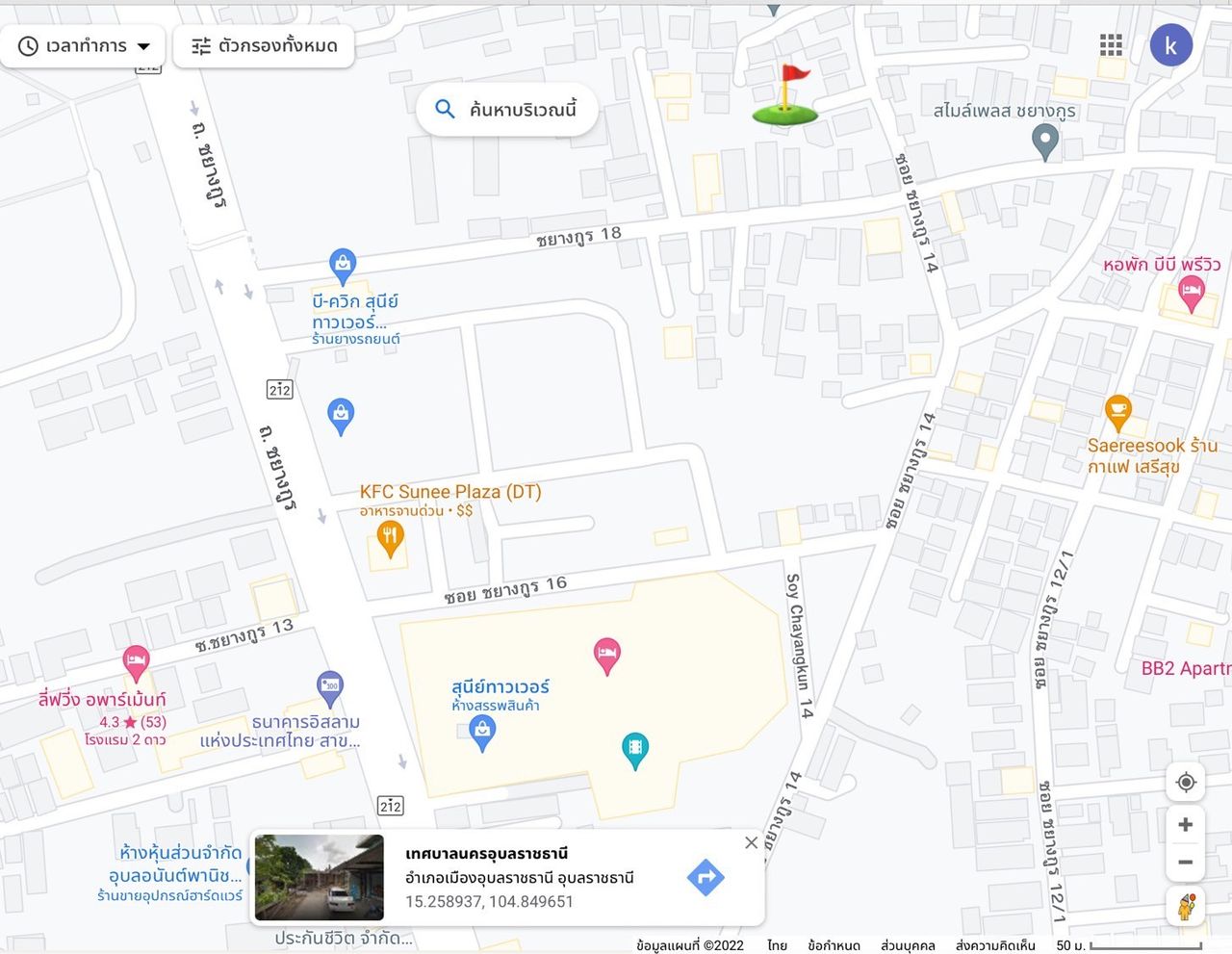
Task: Select the Street View pegman icon
Action: [x=1186, y=906]
